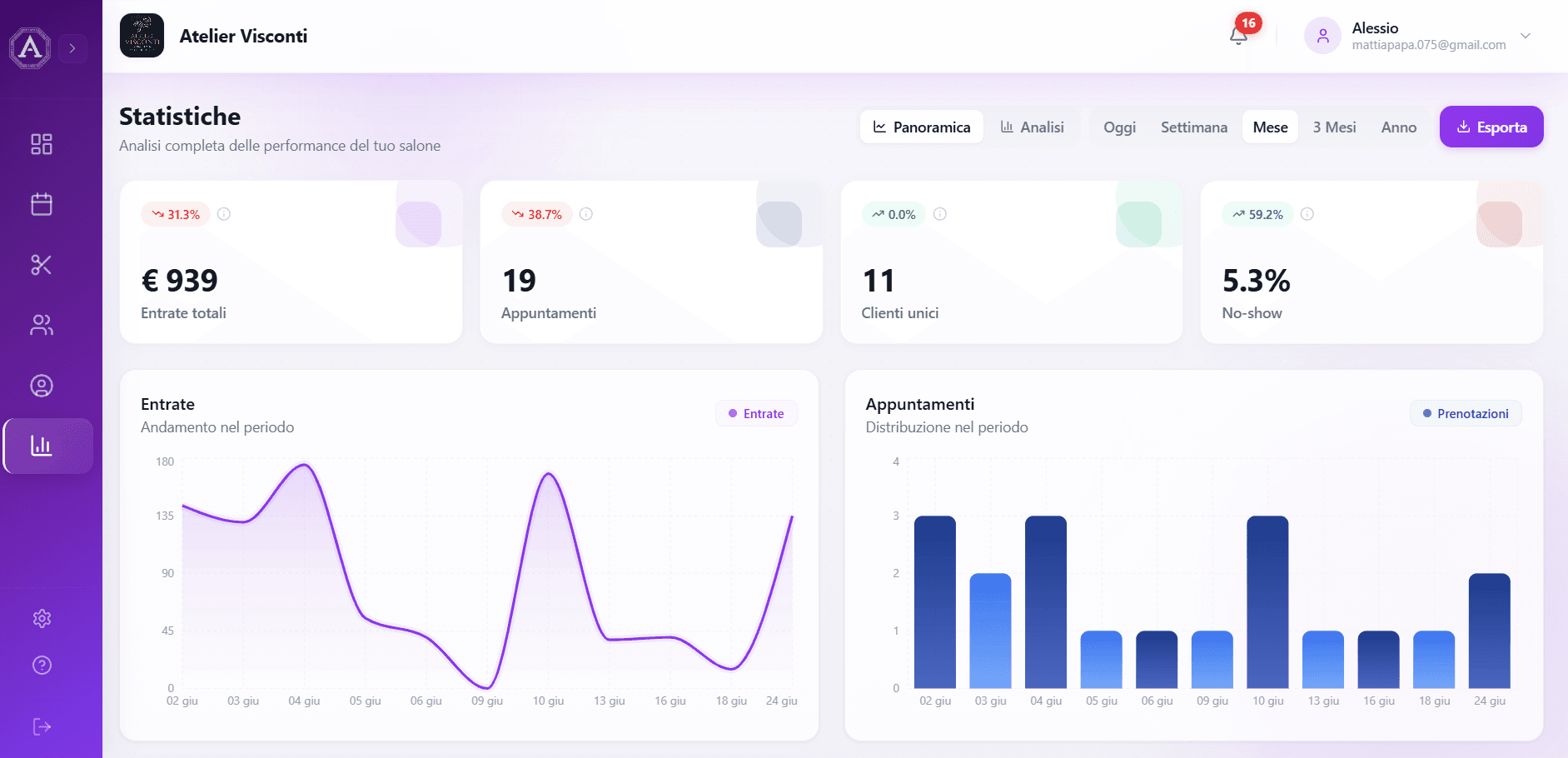Open the Alessio account dropdown chevron
The image size is (1568, 758).
1526,36
